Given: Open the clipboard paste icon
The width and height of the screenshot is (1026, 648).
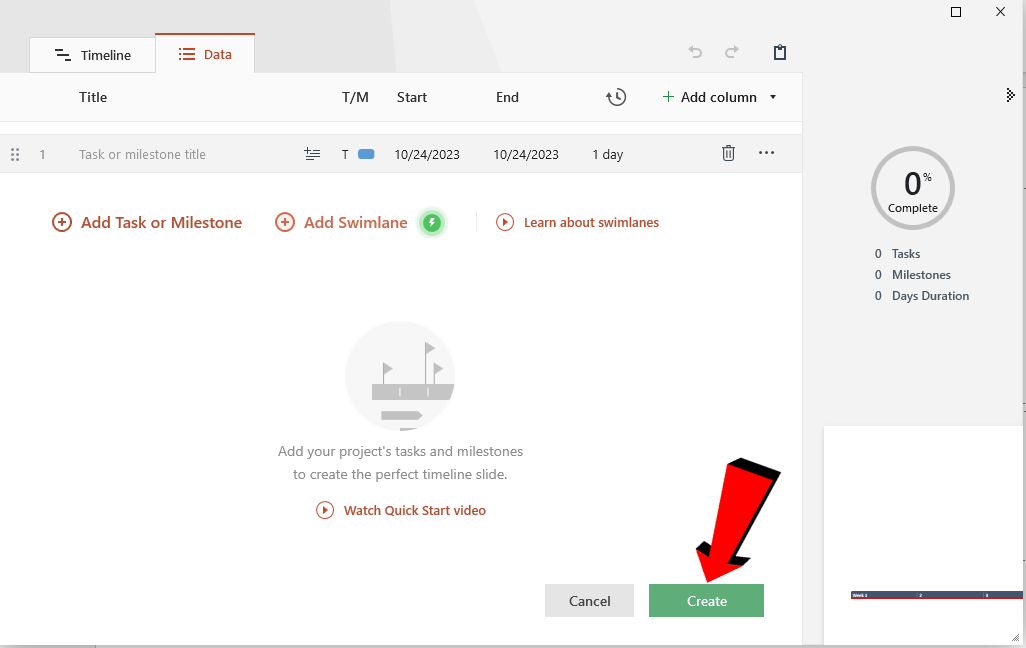Looking at the screenshot, I should (779, 52).
